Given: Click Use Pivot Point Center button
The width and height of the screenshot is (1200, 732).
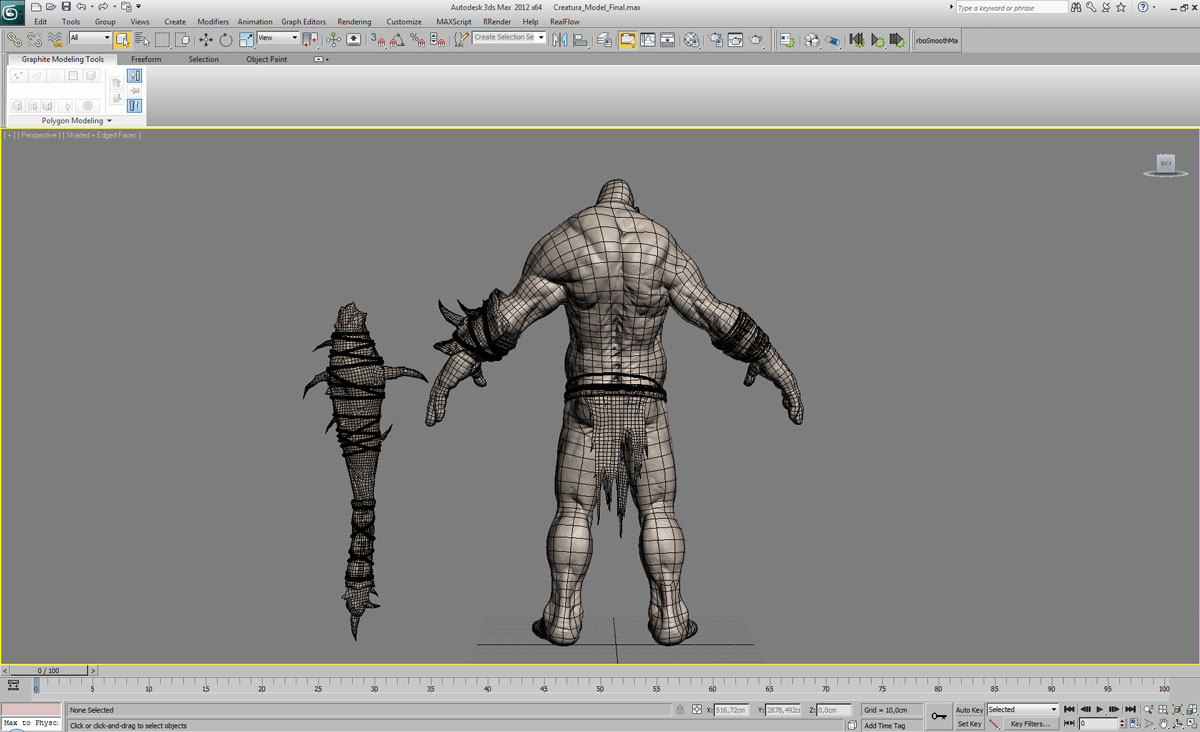Looking at the screenshot, I should click(x=310, y=40).
